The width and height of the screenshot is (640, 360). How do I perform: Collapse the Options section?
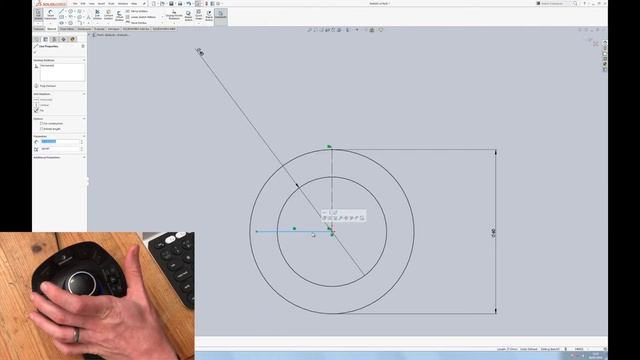coord(84,118)
